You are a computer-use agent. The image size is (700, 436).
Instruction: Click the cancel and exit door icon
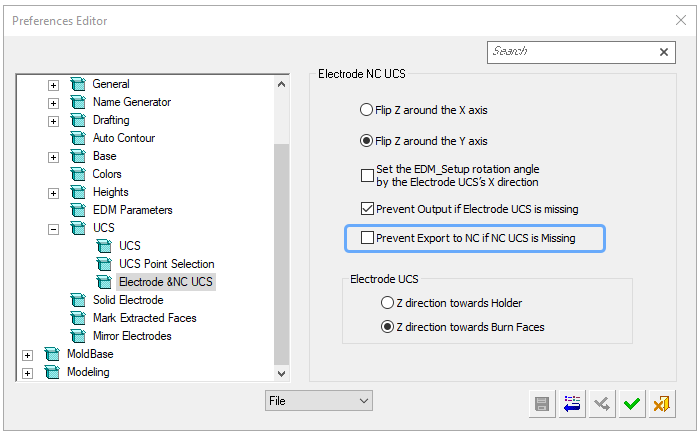[x=662, y=404]
